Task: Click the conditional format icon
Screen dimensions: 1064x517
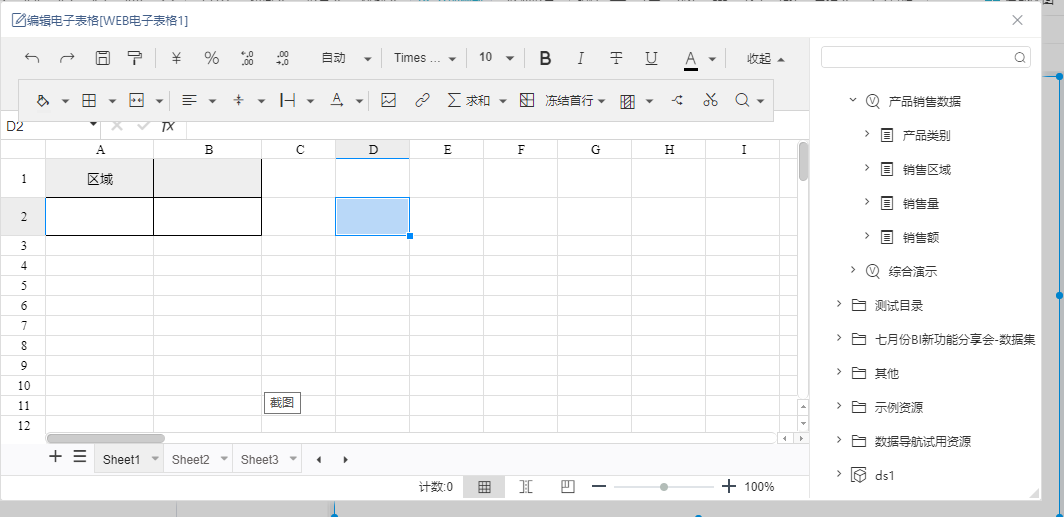Action: tap(628, 101)
